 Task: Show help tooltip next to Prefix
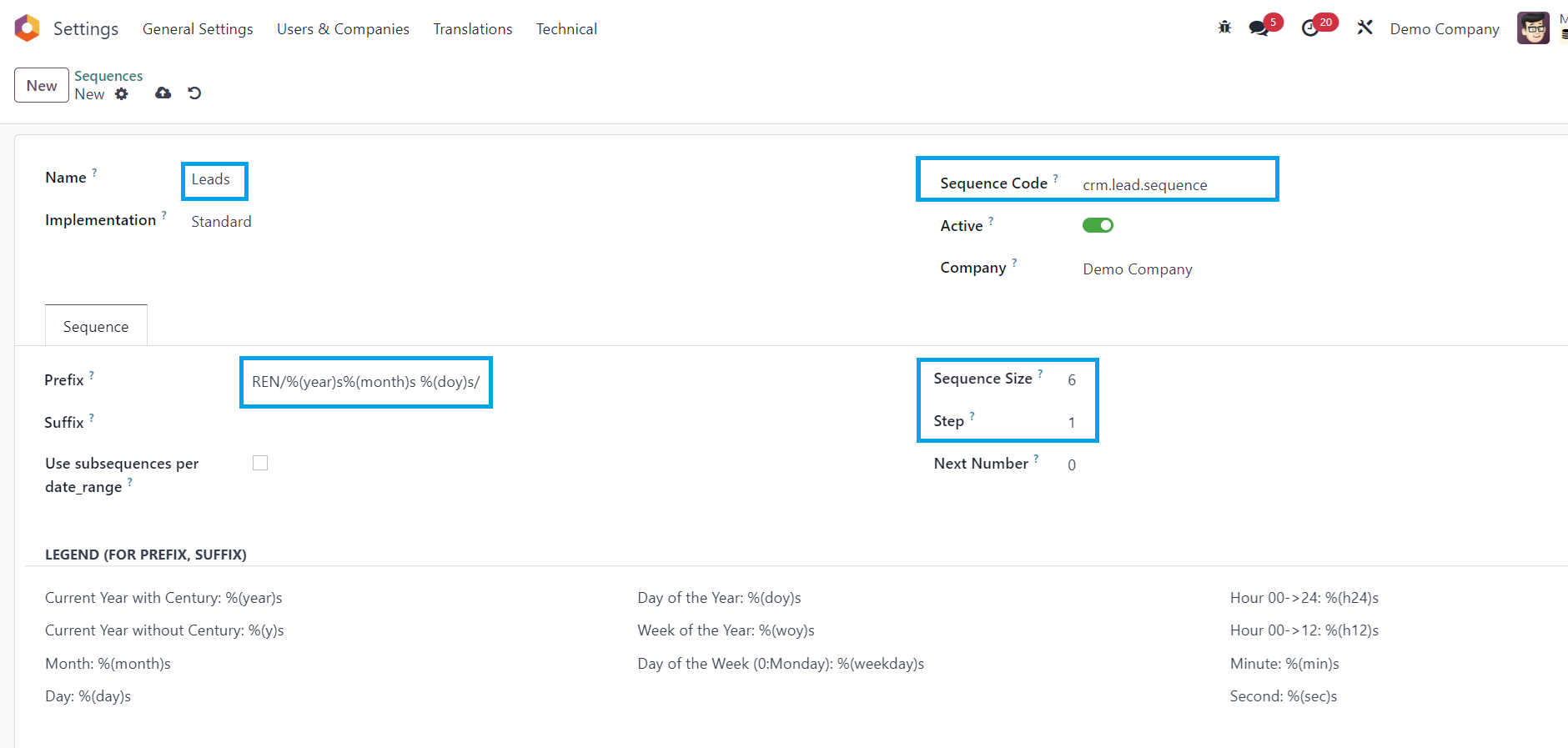coord(92,375)
